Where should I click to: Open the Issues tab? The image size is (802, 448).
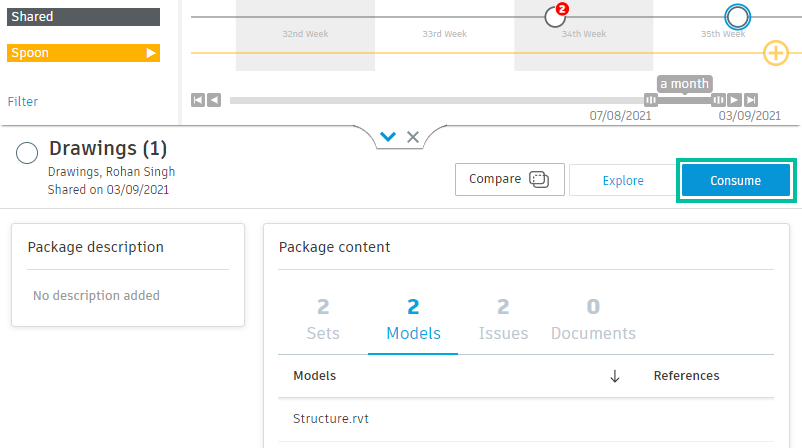pos(504,320)
